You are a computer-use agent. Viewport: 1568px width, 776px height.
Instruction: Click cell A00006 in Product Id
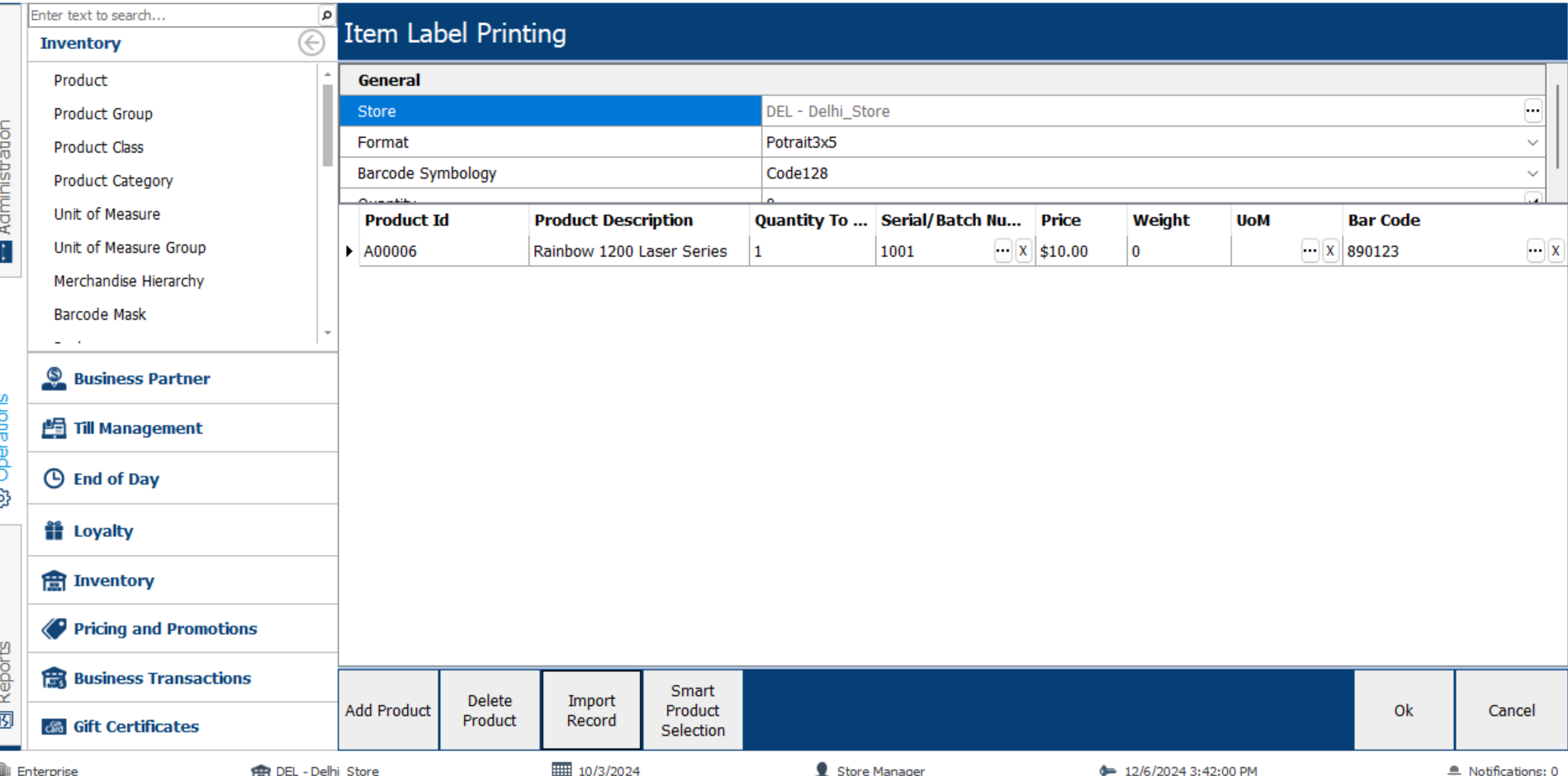pyautogui.click(x=443, y=251)
